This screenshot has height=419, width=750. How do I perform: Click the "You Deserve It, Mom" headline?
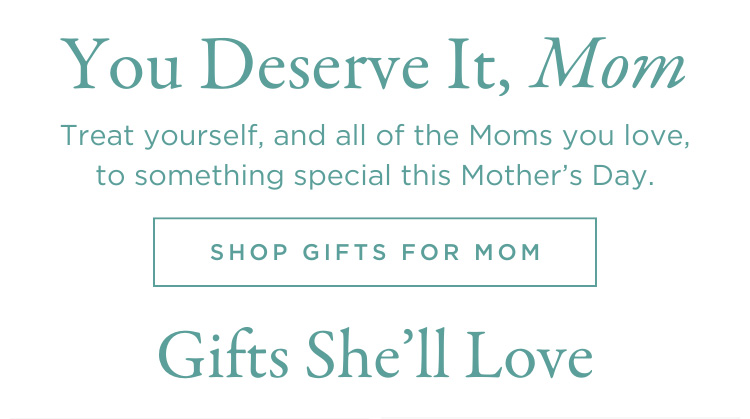tap(373, 65)
